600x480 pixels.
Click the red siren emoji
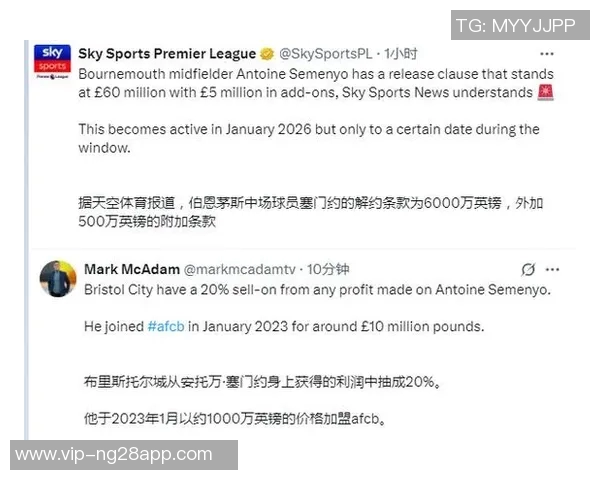[545, 92]
